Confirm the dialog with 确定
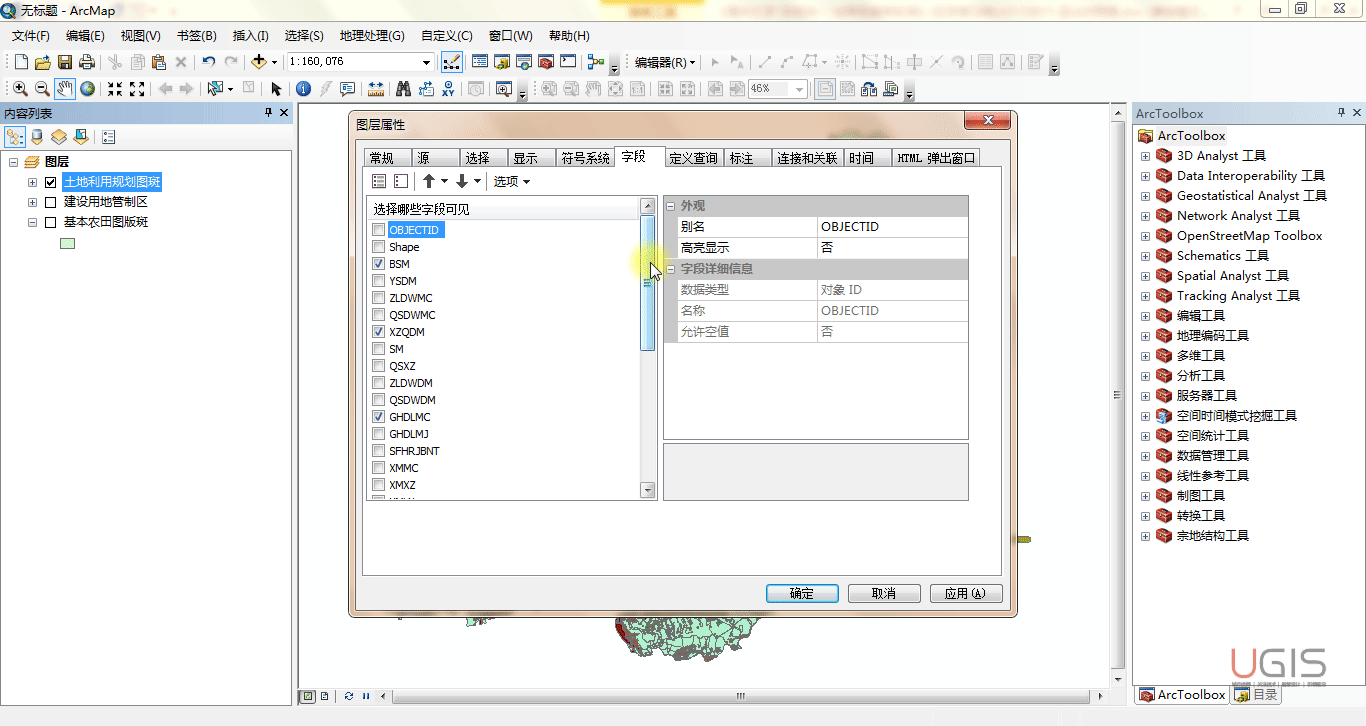 (x=802, y=593)
